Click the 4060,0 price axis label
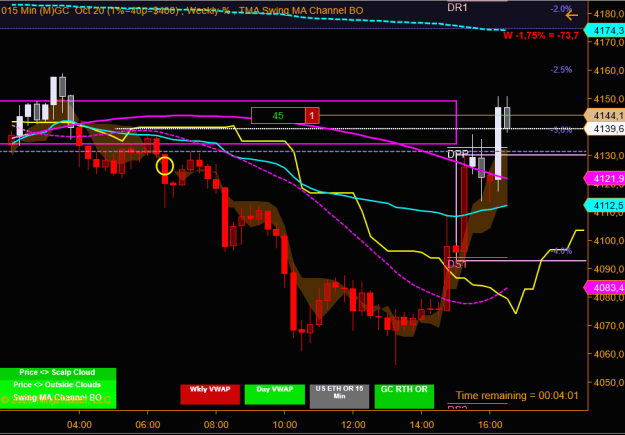This screenshot has width=625, height=435. tap(609, 354)
